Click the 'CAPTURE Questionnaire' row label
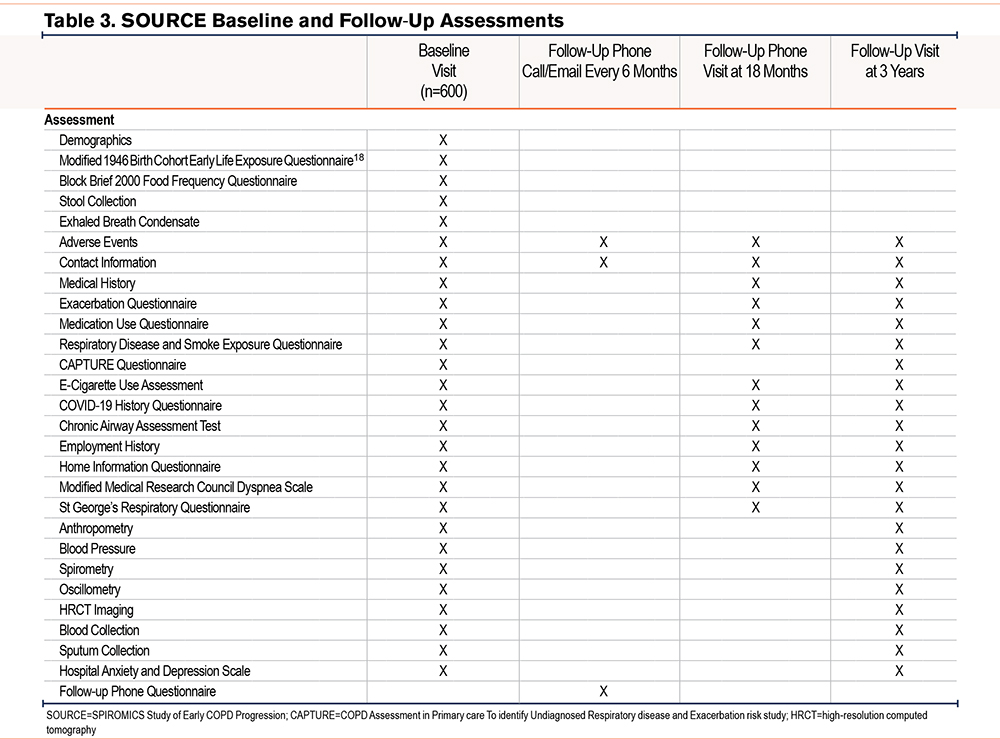This screenshot has width=1000, height=739. tap(122, 365)
